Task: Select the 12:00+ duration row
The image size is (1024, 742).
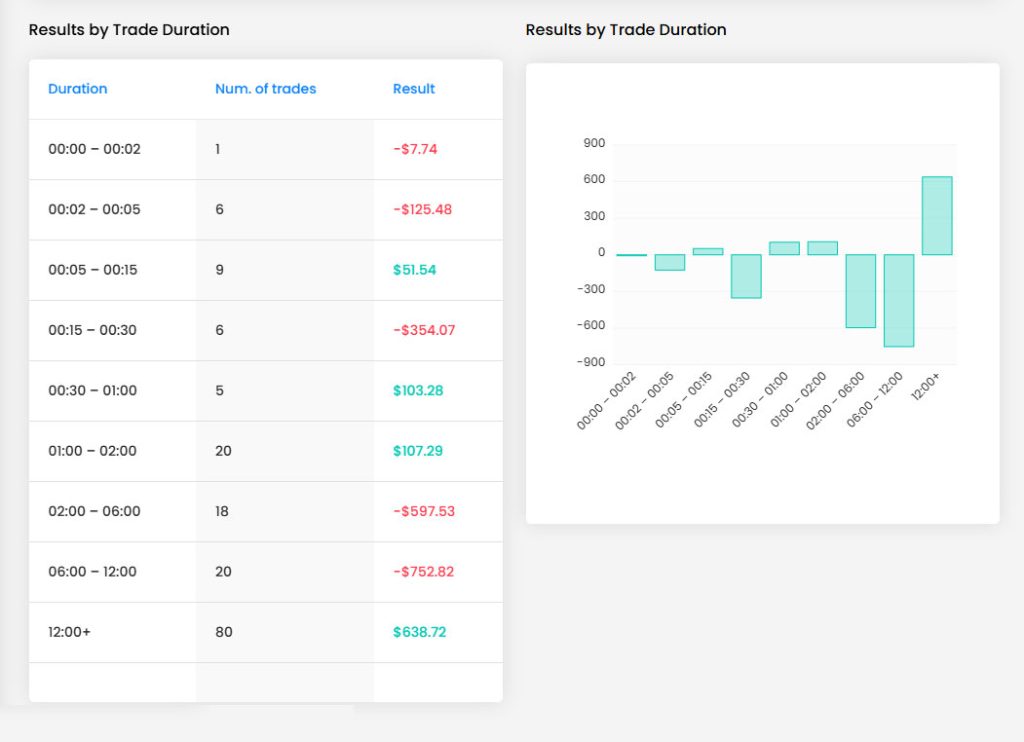Action: tap(266, 632)
